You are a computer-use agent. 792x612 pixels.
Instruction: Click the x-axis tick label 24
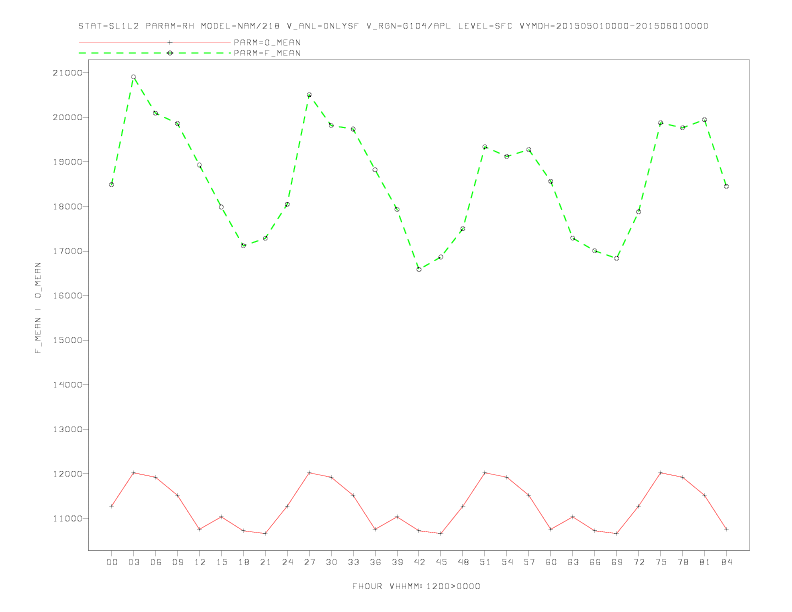click(287, 562)
